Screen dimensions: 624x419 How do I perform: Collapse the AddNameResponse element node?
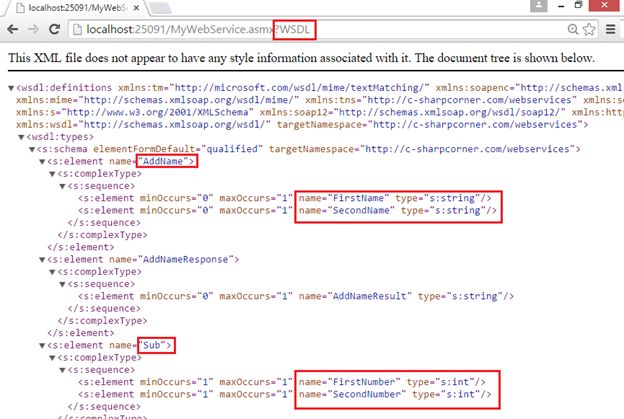click(x=42, y=260)
